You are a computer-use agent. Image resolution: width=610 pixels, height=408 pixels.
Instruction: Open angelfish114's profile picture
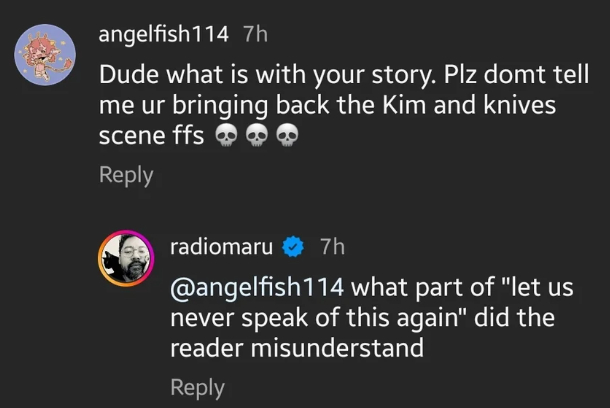point(46,54)
